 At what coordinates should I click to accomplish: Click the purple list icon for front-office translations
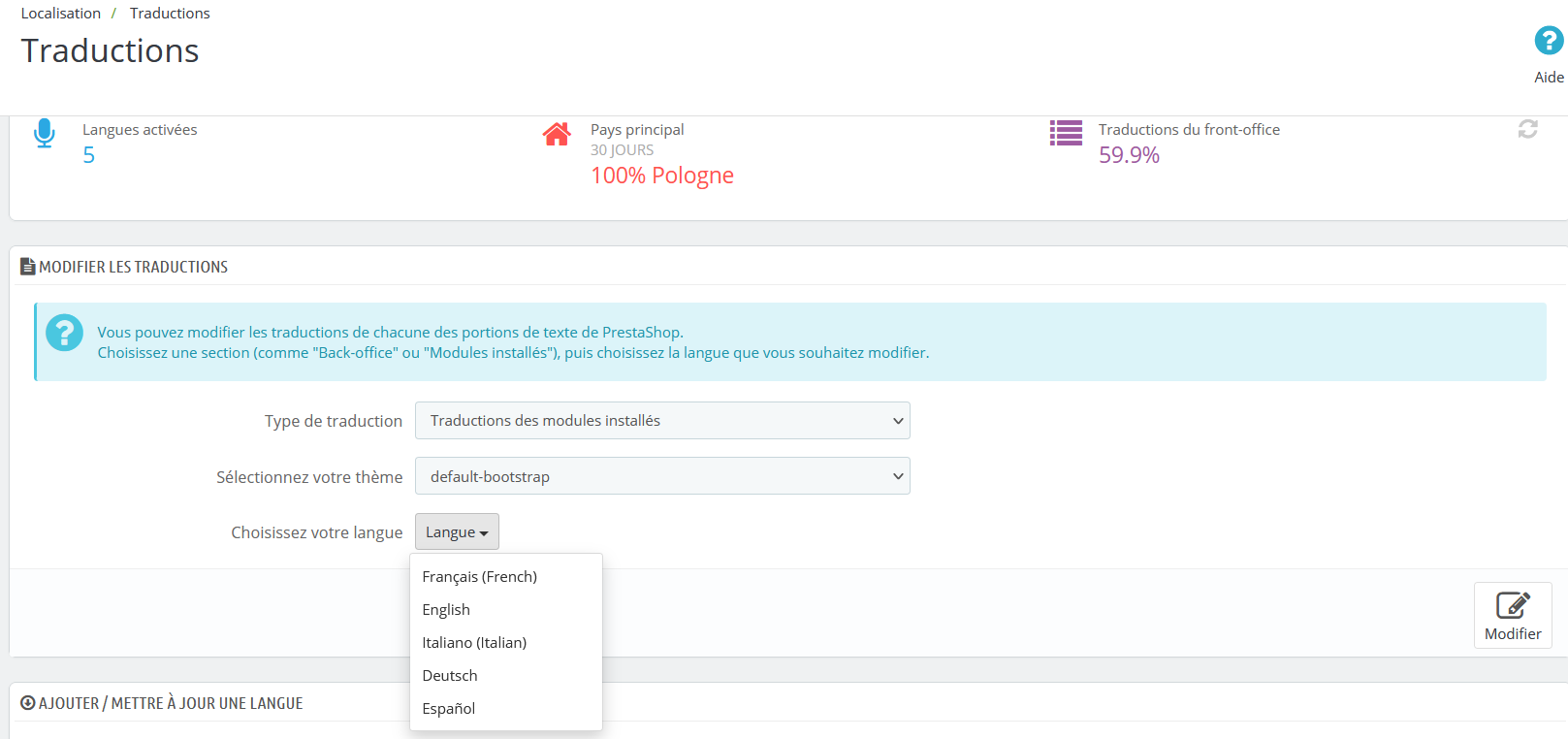[1066, 133]
